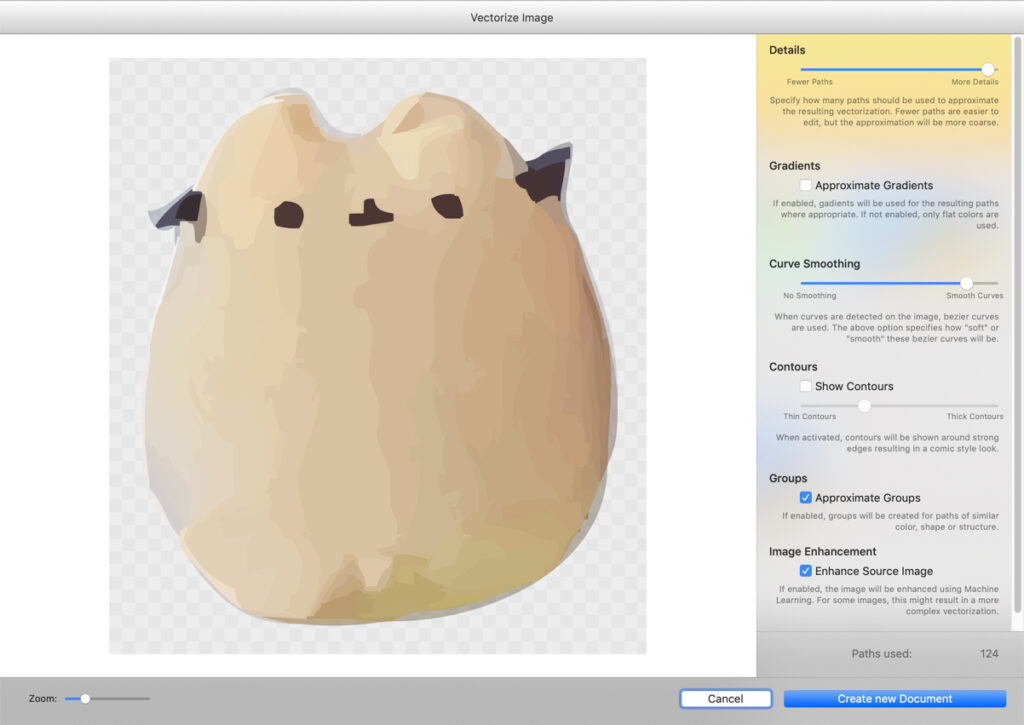Click the contour thickness slider handle
The width and height of the screenshot is (1024, 725).
point(865,406)
